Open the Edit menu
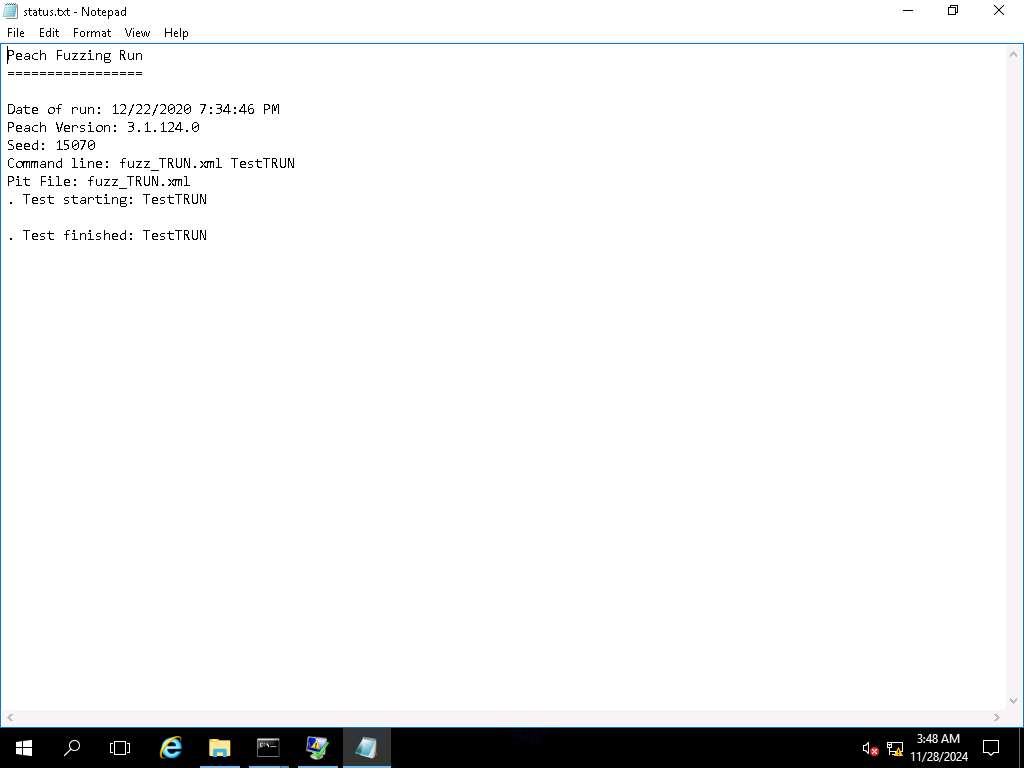The height and width of the screenshot is (768, 1024). pos(49,33)
